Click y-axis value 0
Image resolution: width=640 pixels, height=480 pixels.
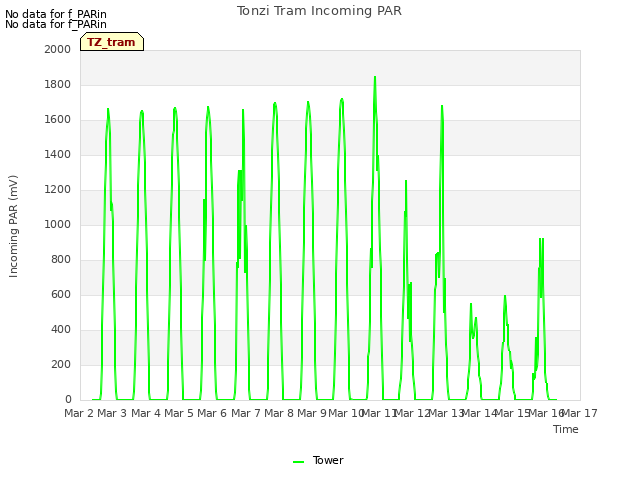68,400
